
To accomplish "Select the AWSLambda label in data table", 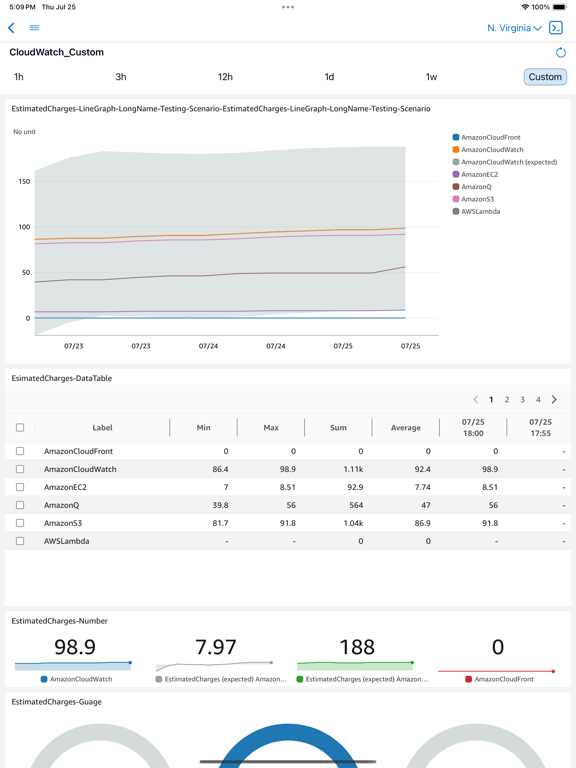I will pyautogui.click(x=67, y=541).
